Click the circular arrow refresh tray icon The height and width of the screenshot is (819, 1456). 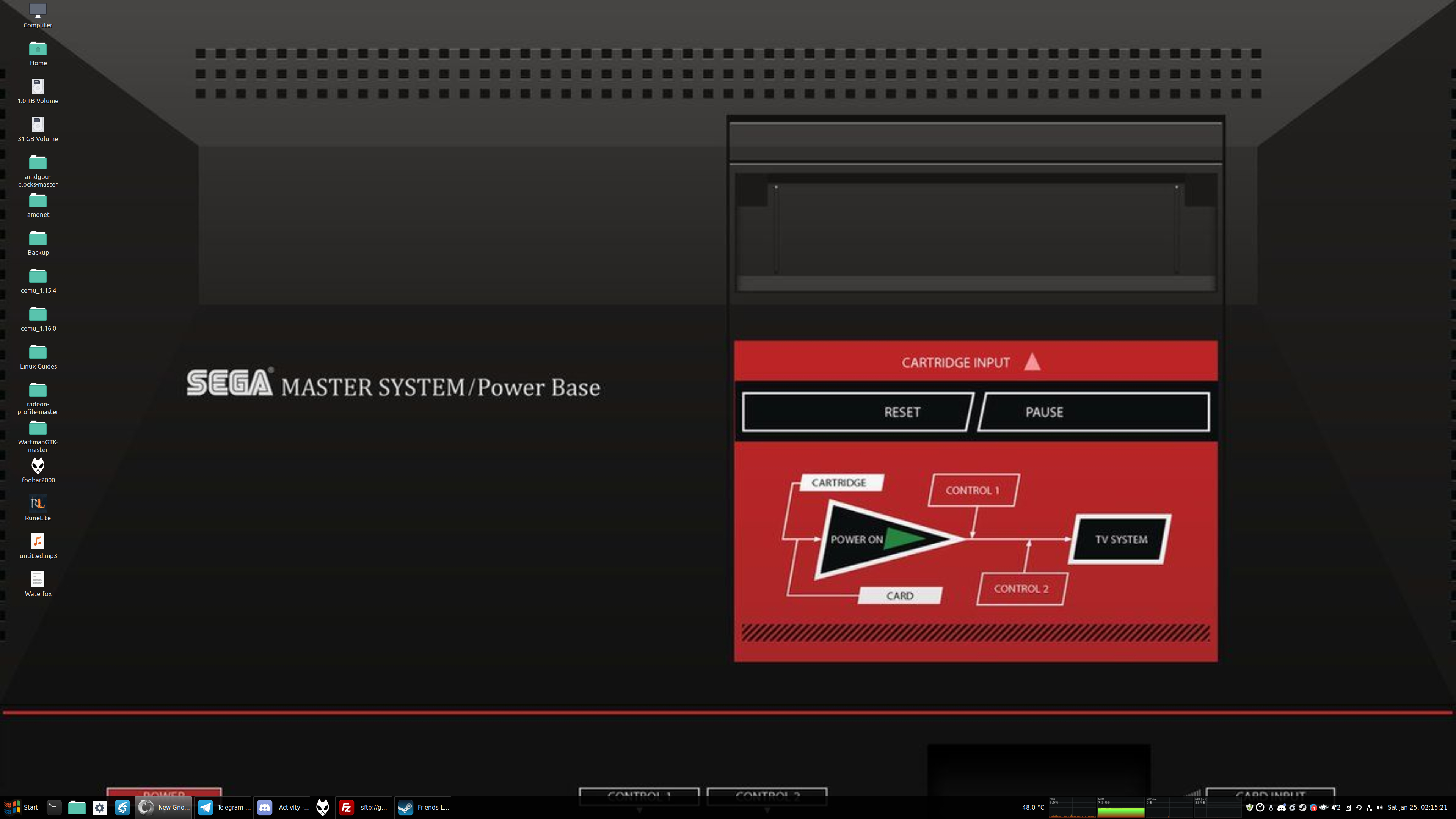(1359, 807)
